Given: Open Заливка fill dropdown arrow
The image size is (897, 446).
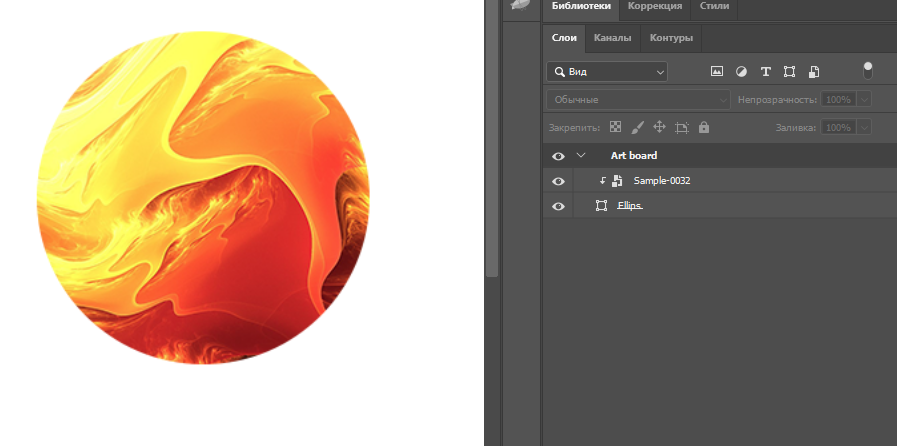Looking at the screenshot, I should [x=864, y=127].
